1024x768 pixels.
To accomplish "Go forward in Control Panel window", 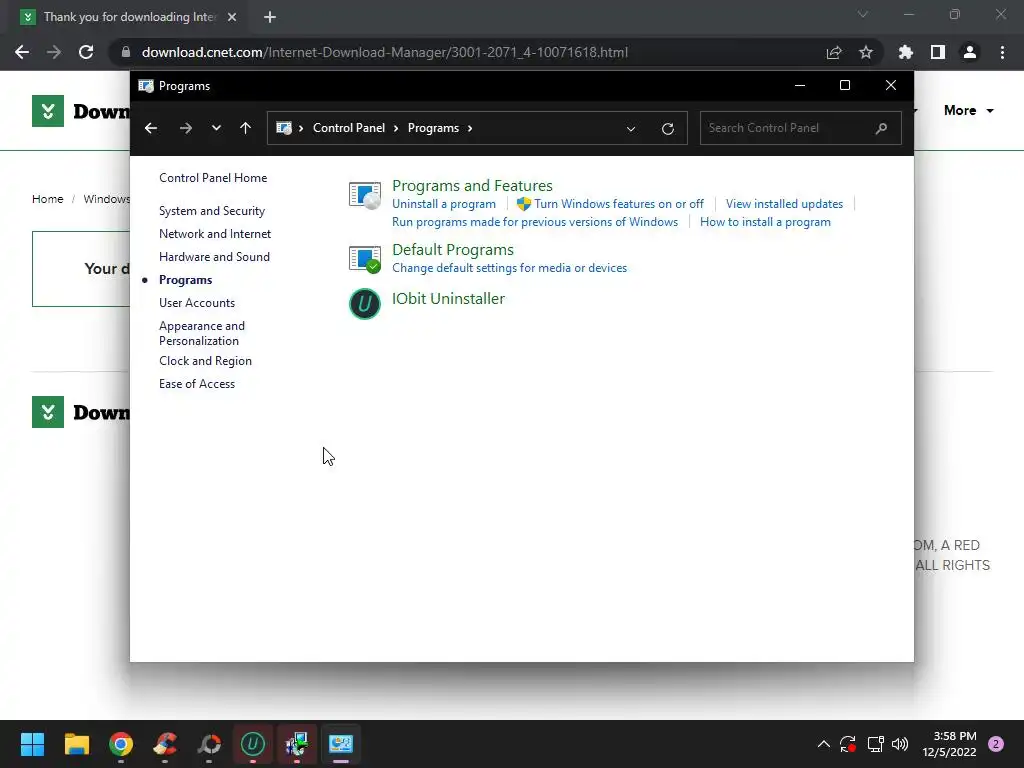I will pos(185,128).
